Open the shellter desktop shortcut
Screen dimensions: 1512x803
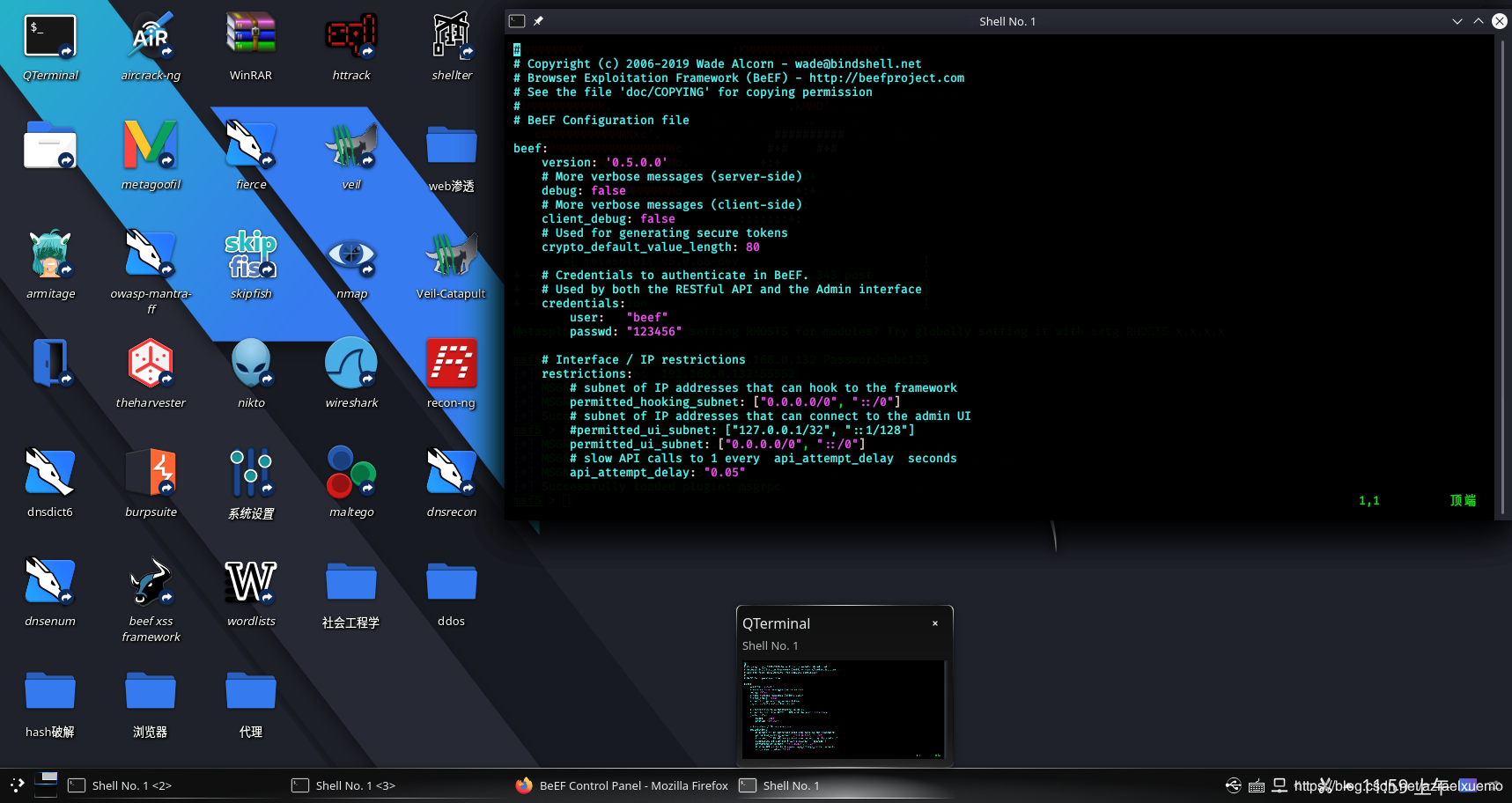click(452, 47)
